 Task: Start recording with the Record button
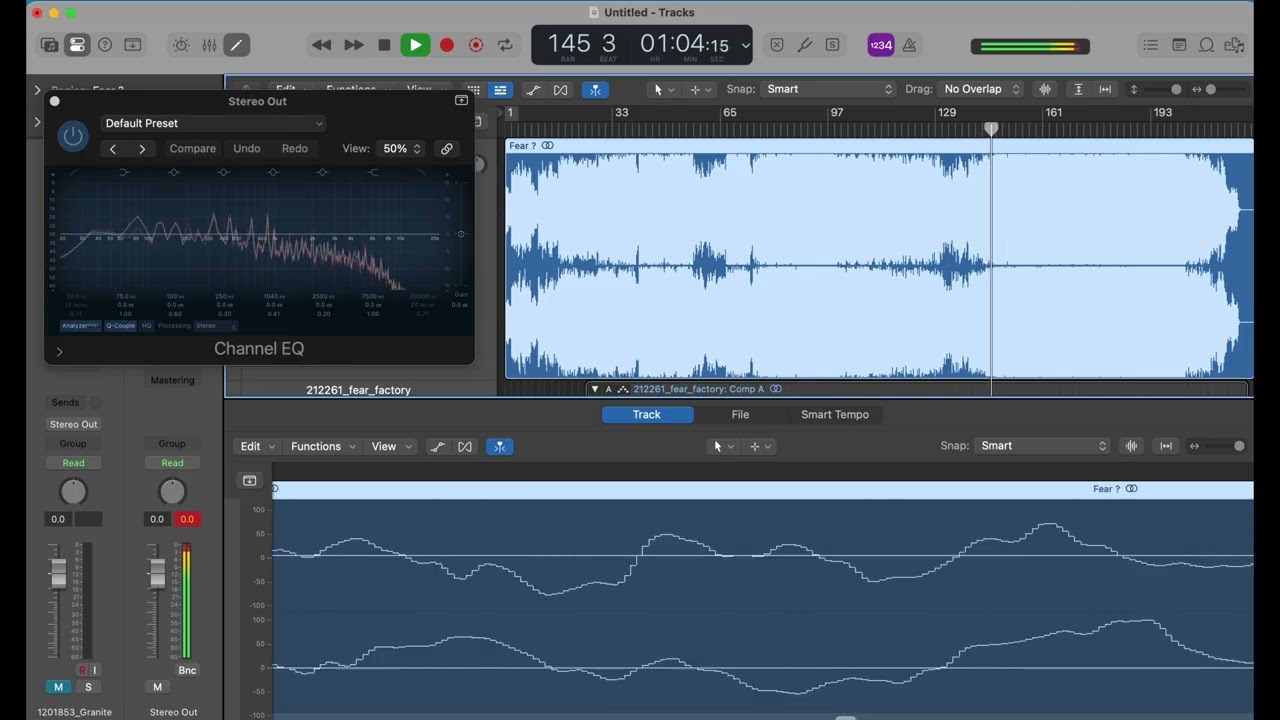pyautogui.click(x=447, y=45)
